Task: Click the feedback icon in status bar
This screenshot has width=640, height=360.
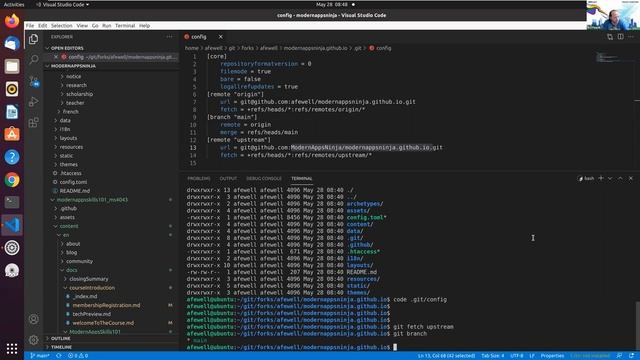Action: 619,356
